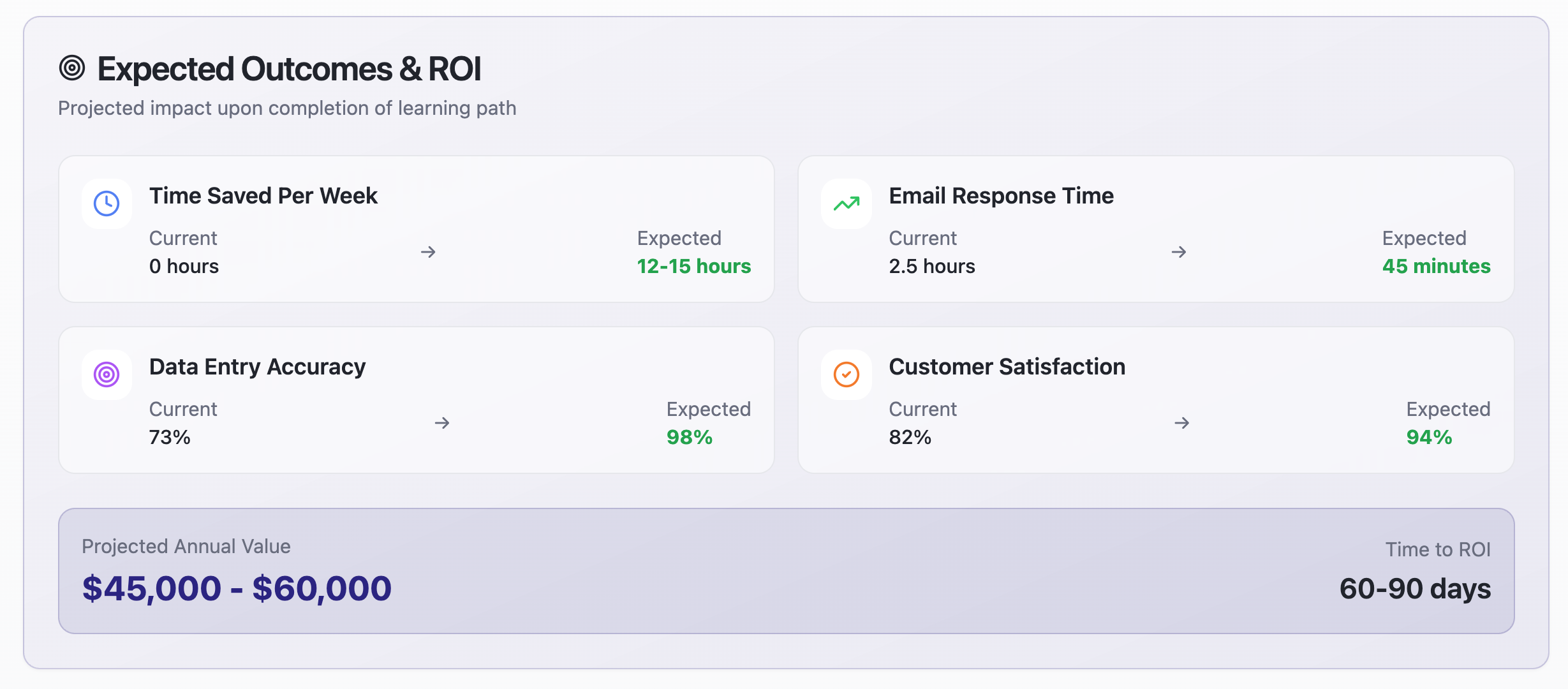This screenshot has width=1568, height=689.
Task: Click the 12-15 hours expected value
Action: (693, 266)
